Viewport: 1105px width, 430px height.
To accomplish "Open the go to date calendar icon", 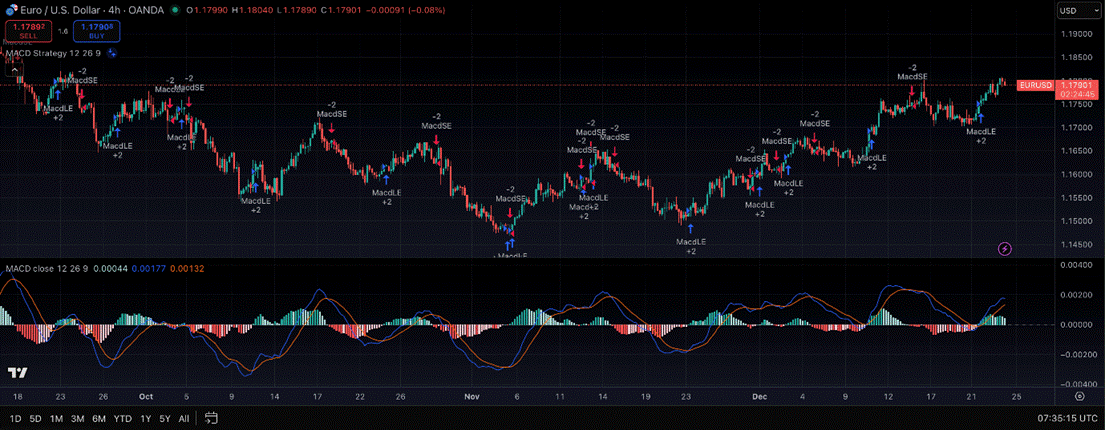I will 211,418.
